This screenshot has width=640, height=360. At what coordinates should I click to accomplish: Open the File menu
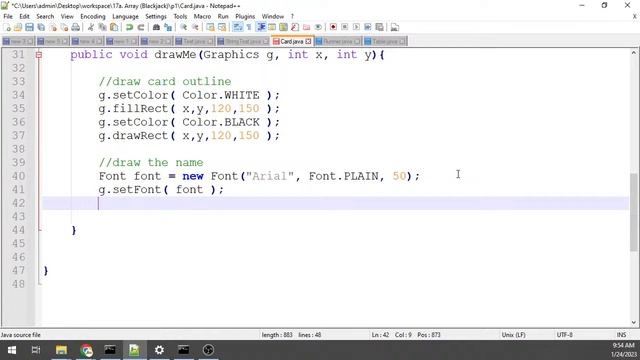coord(8,16)
